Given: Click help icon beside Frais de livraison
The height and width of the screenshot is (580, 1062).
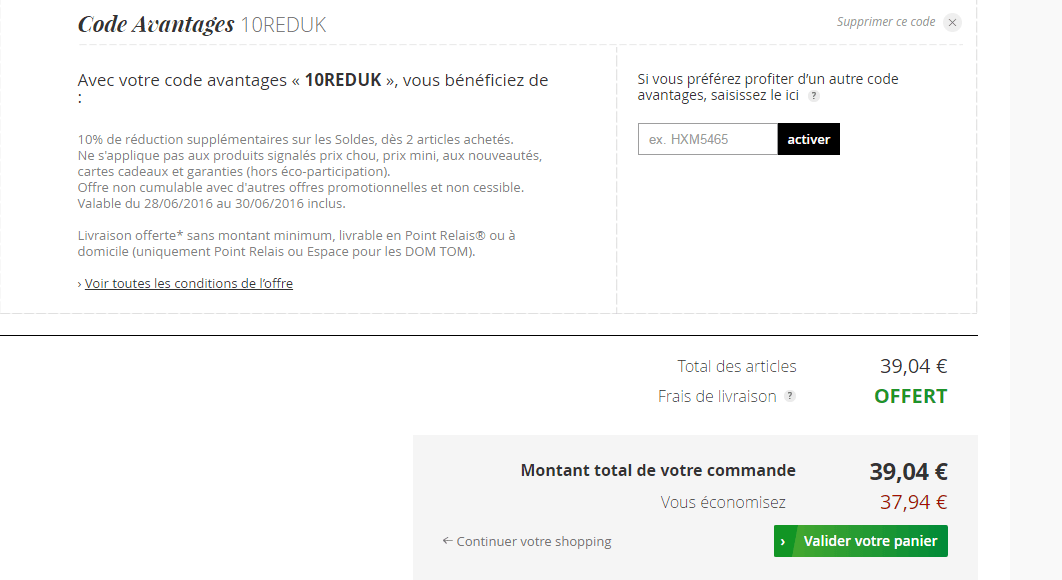Looking at the screenshot, I should tap(790, 396).
